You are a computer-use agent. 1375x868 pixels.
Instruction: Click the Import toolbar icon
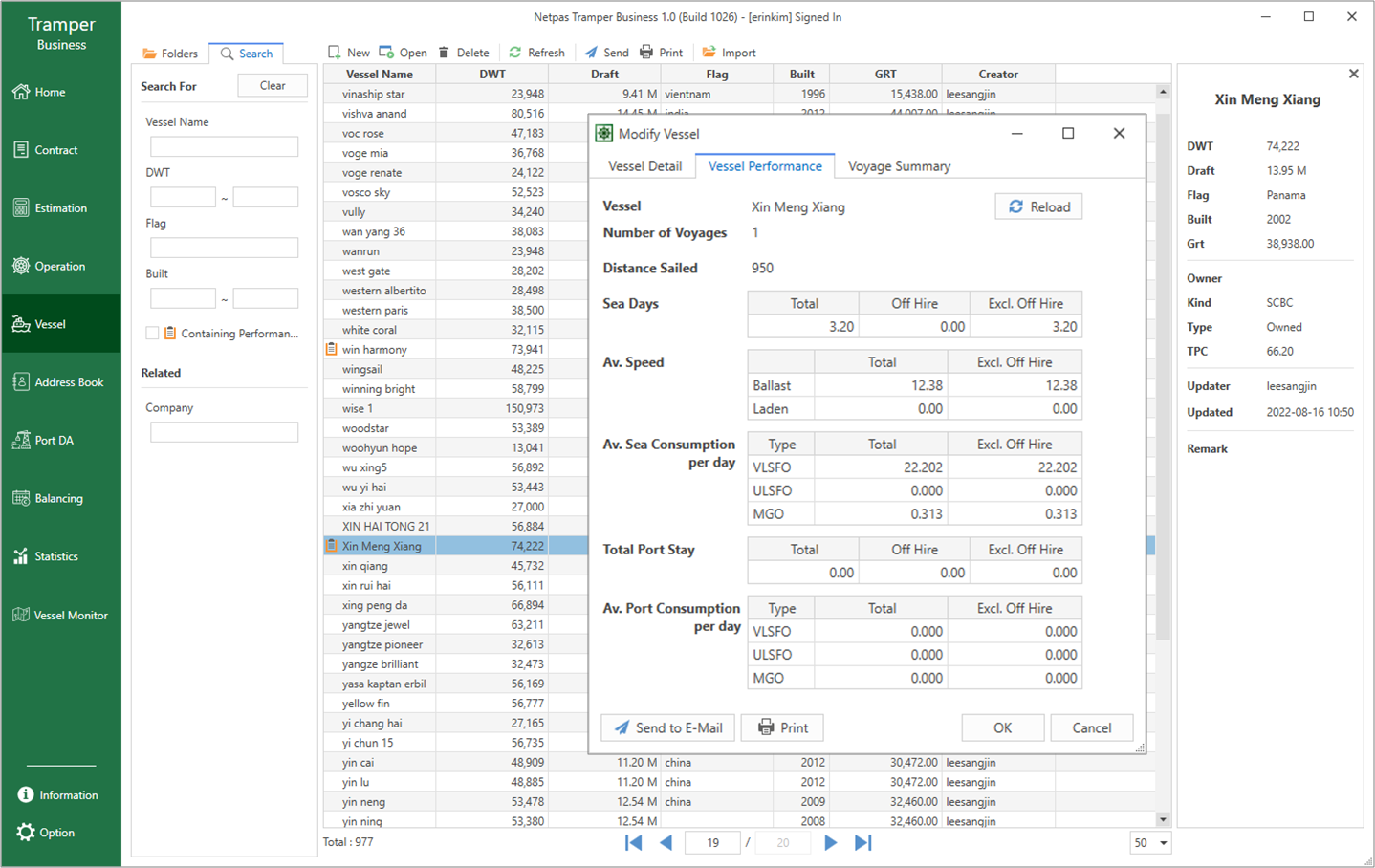tap(709, 53)
